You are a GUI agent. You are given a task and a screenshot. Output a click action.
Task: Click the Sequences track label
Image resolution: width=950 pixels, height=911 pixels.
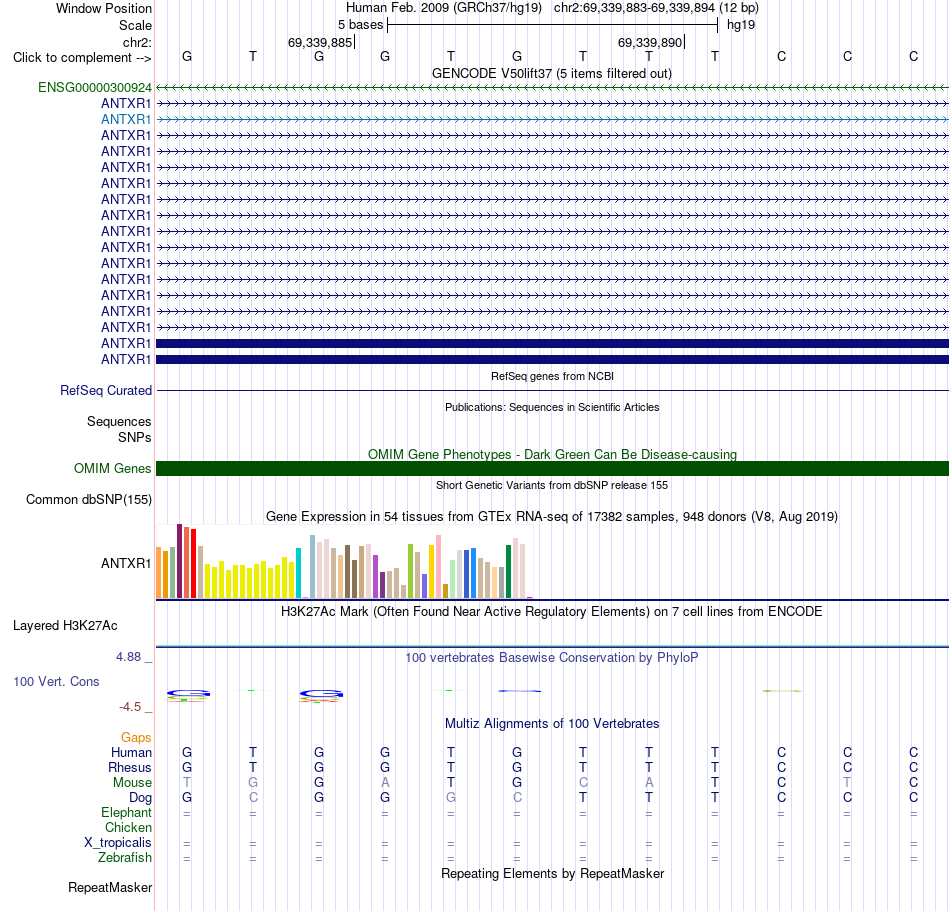tap(119, 422)
